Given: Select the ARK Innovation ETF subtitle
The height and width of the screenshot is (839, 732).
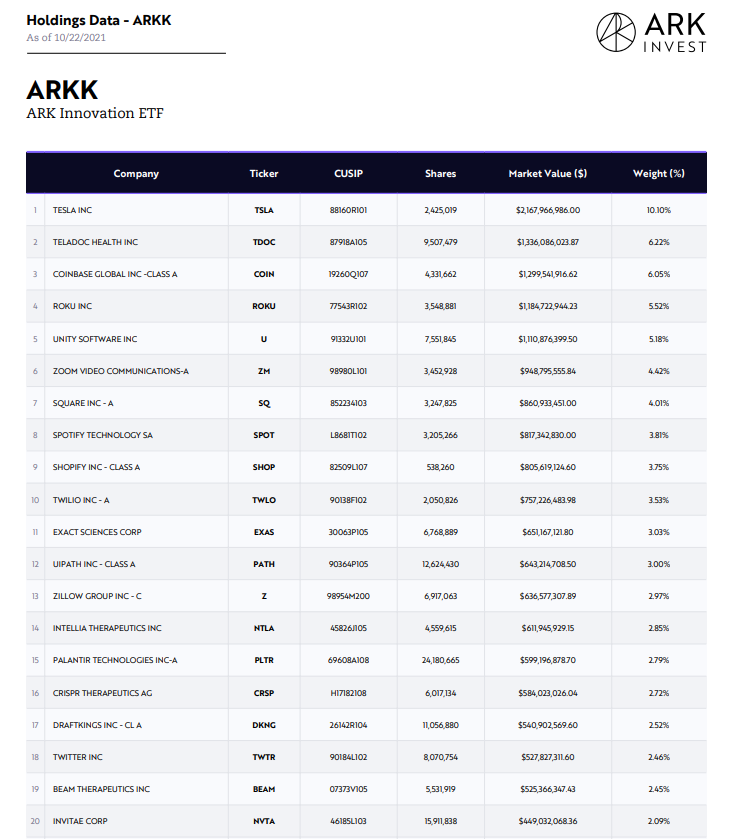Looking at the screenshot, I should point(95,113).
